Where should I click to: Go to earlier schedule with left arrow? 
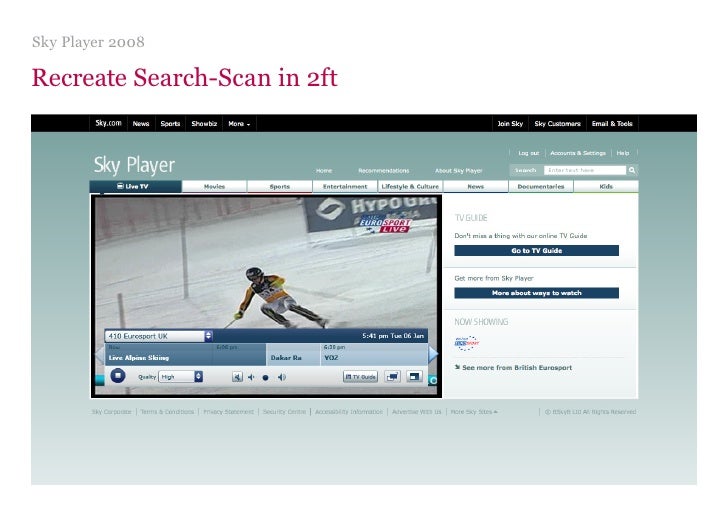click(x=99, y=354)
